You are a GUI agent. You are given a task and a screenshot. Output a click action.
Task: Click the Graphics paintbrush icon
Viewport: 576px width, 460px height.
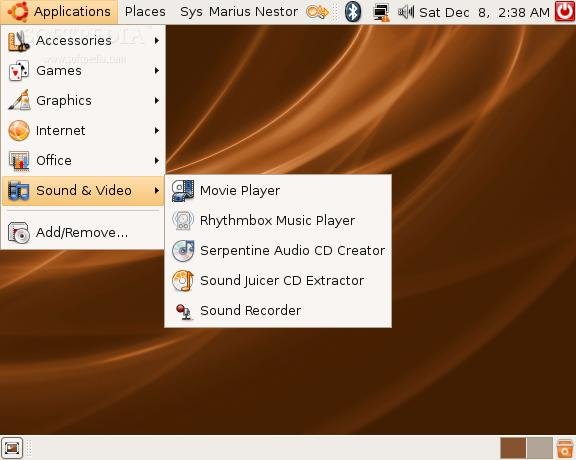(19, 100)
